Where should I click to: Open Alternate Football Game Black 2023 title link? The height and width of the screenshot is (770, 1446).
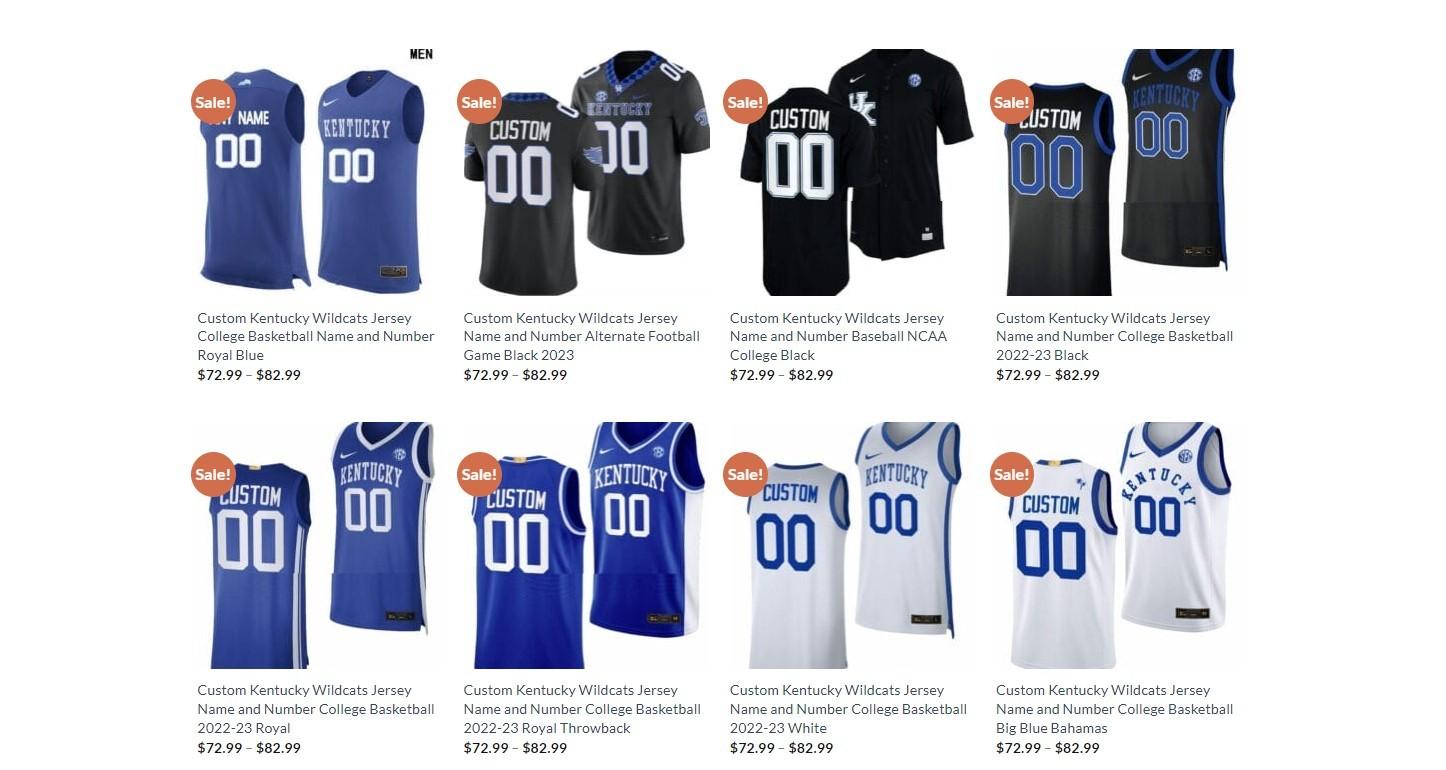point(582,336)
